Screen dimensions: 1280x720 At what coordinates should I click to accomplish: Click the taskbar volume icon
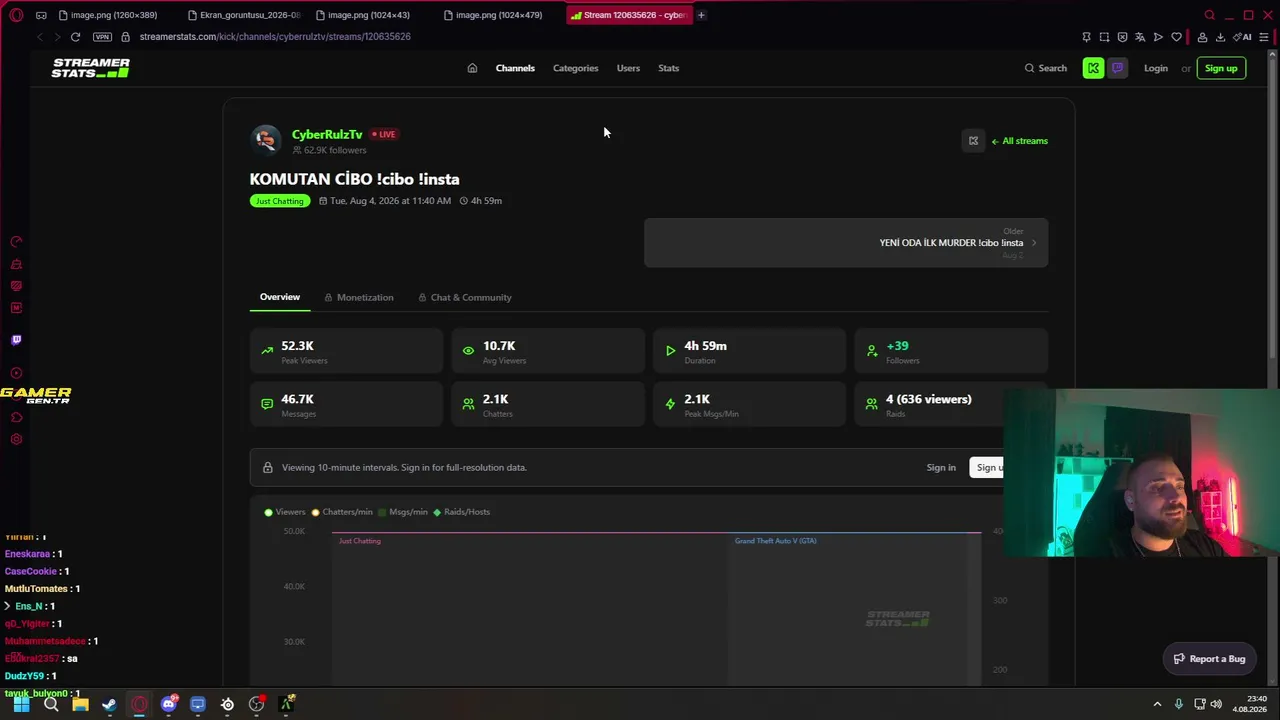point(1216,704)
